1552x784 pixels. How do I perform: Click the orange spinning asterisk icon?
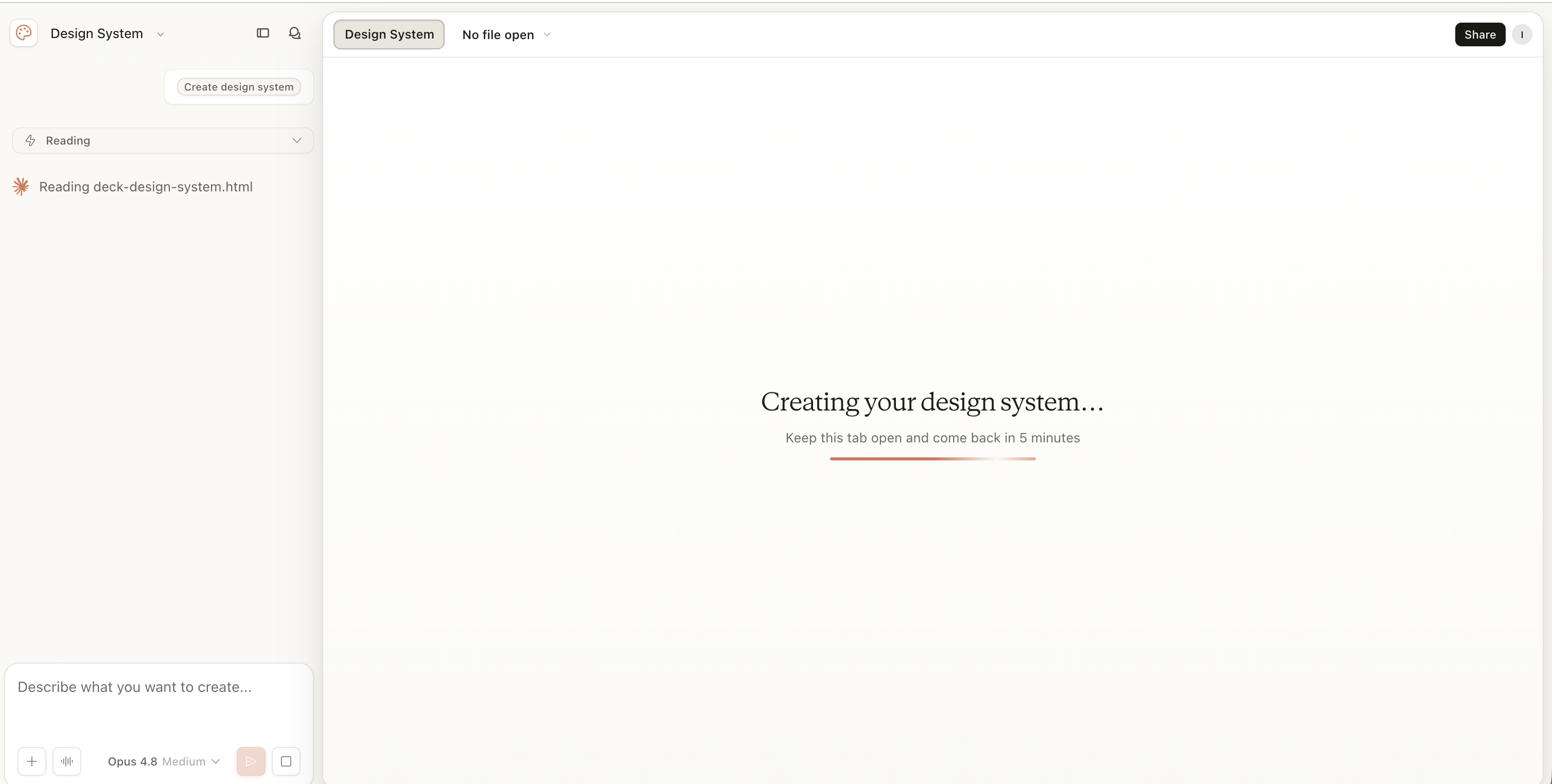tap(21, 187)
